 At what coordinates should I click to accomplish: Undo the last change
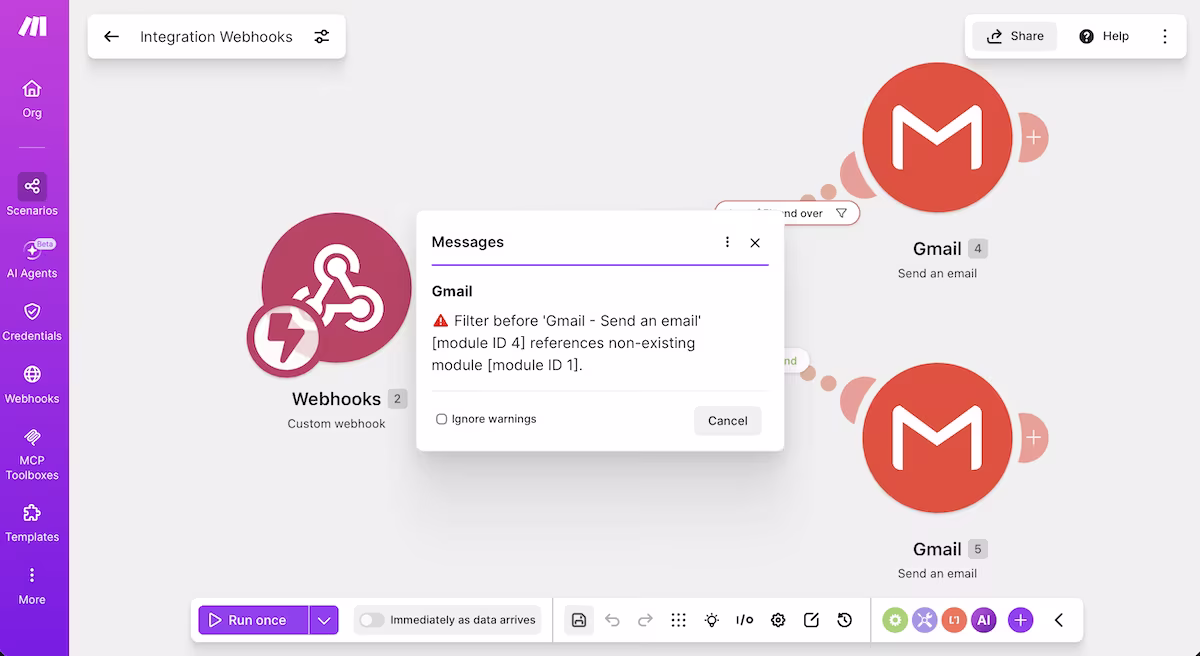click(612, 620)
